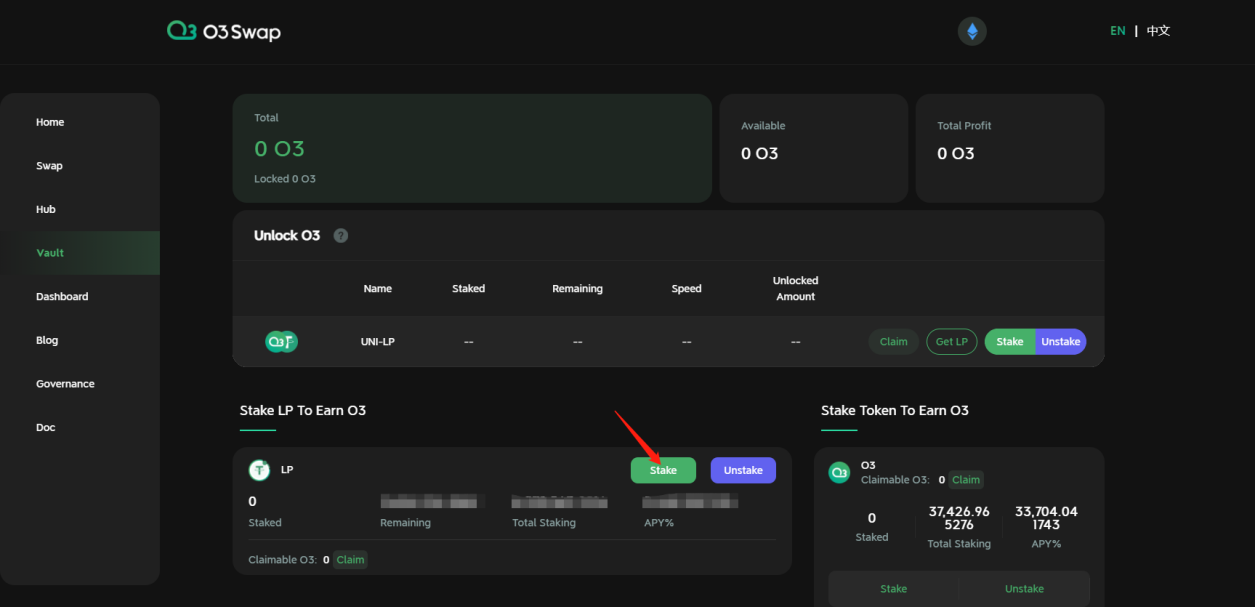The width and height of the screenshot is (1255, 607).
Task: Switch language to English (EN)
Action: tap(1117, 31)
